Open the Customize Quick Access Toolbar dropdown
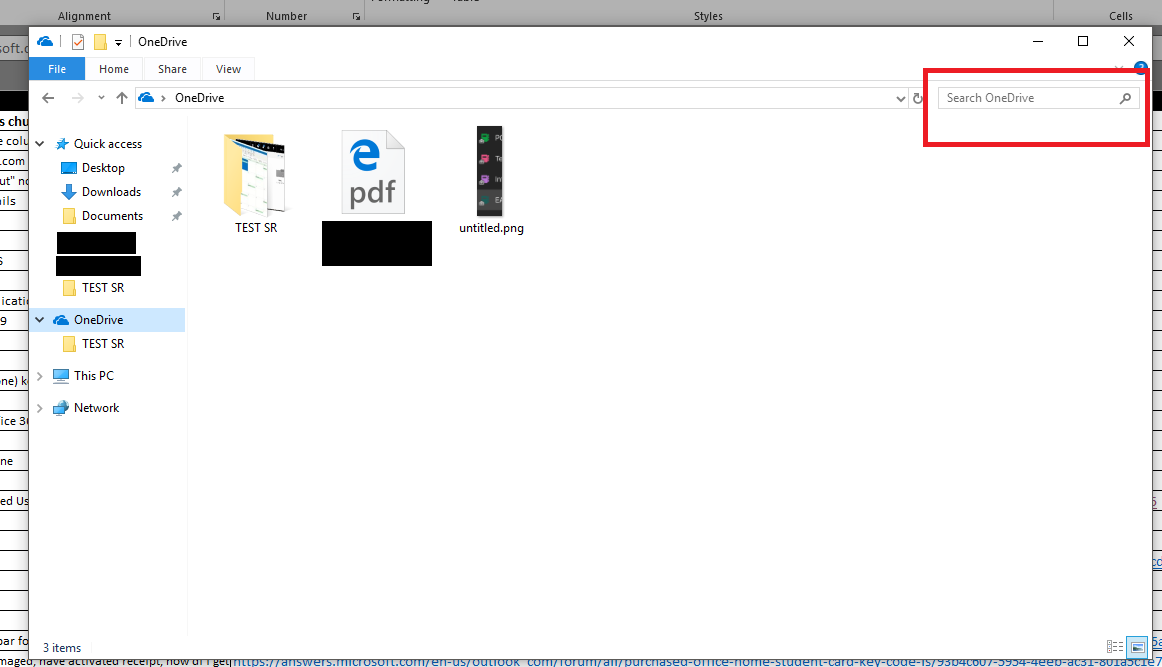The height and width of the screenshot is (667, 1162). coord(119,43)
